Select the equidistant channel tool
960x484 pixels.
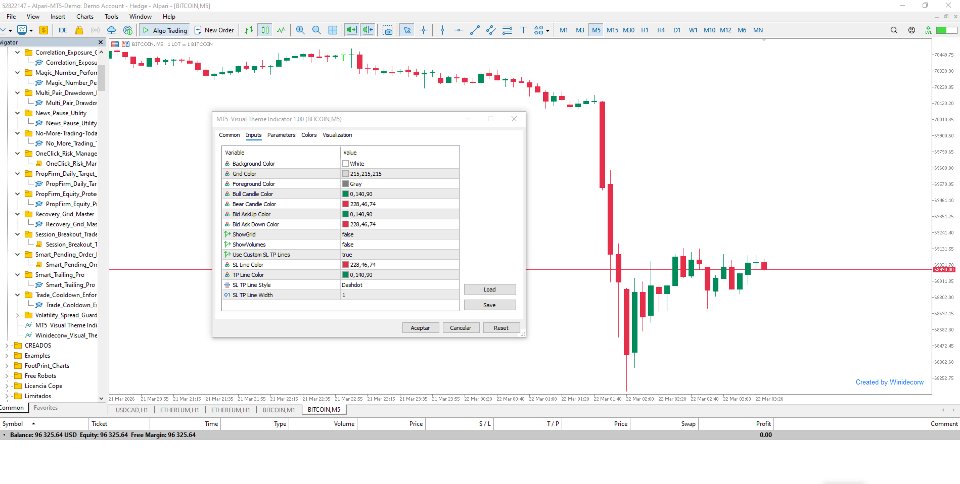(x=490, y=30)
